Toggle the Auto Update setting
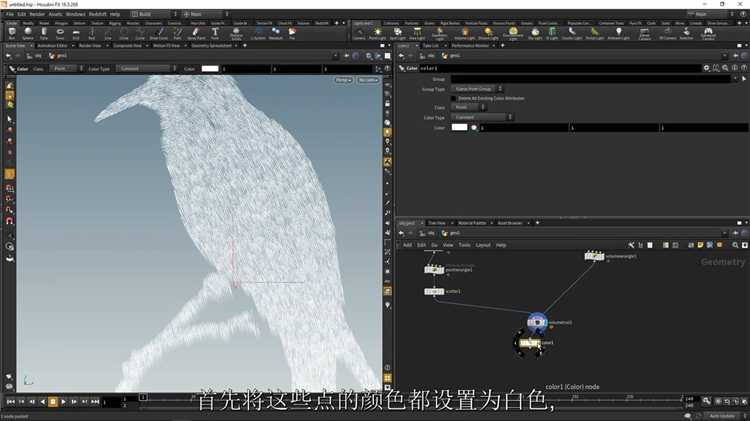The height and width of the screenshot is (421, 750). pyautogui.click(x=720, y=416)
